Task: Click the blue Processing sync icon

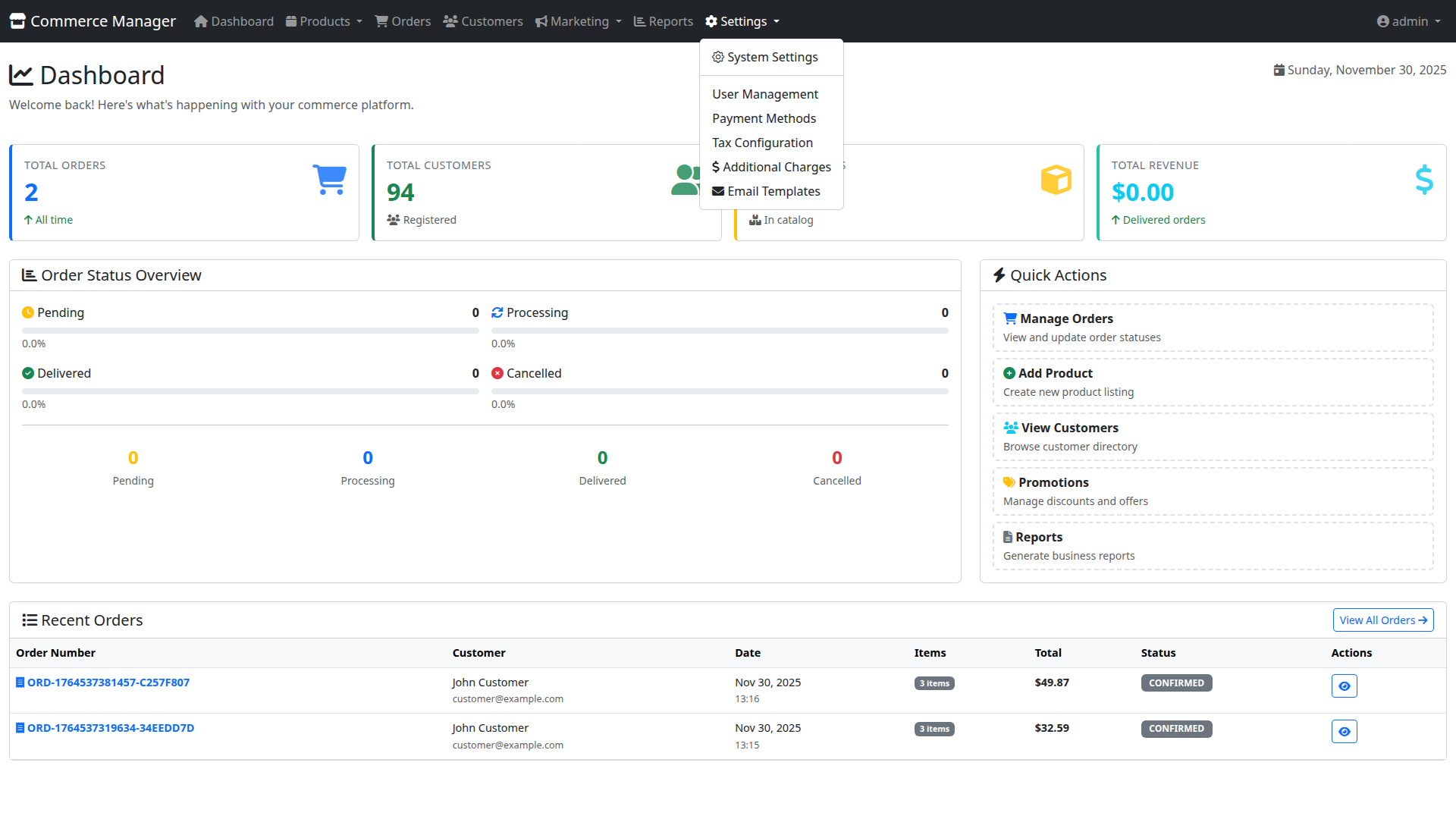Action: pos(497,312)
